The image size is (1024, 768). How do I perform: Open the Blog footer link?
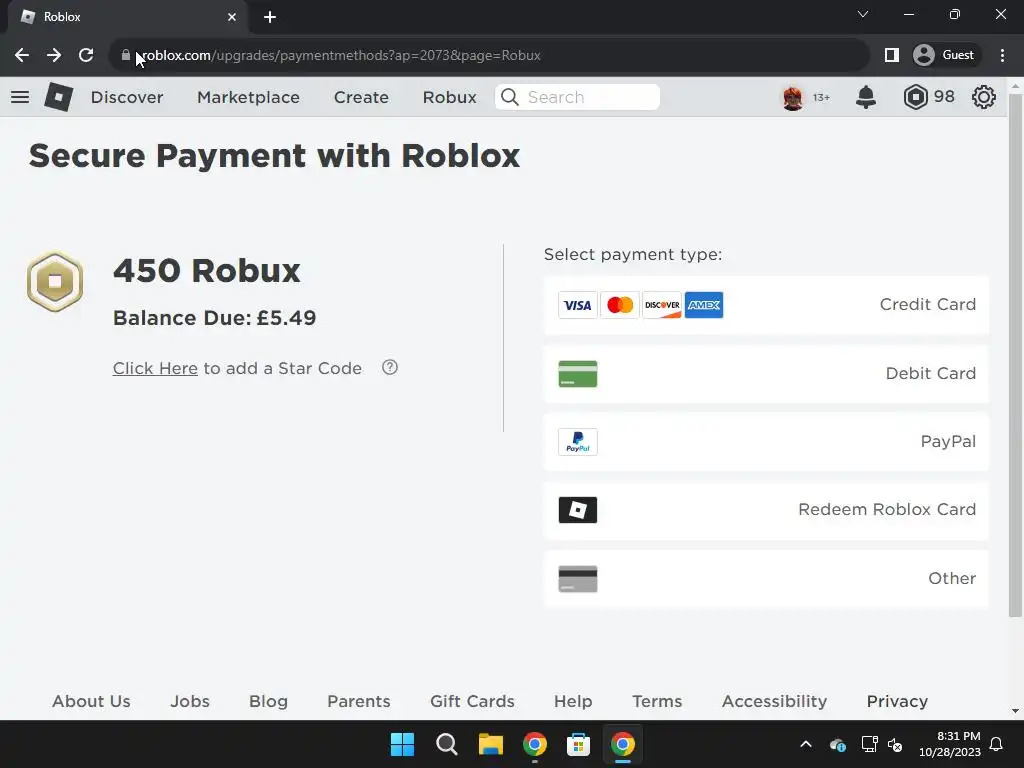tap(268, 701)
